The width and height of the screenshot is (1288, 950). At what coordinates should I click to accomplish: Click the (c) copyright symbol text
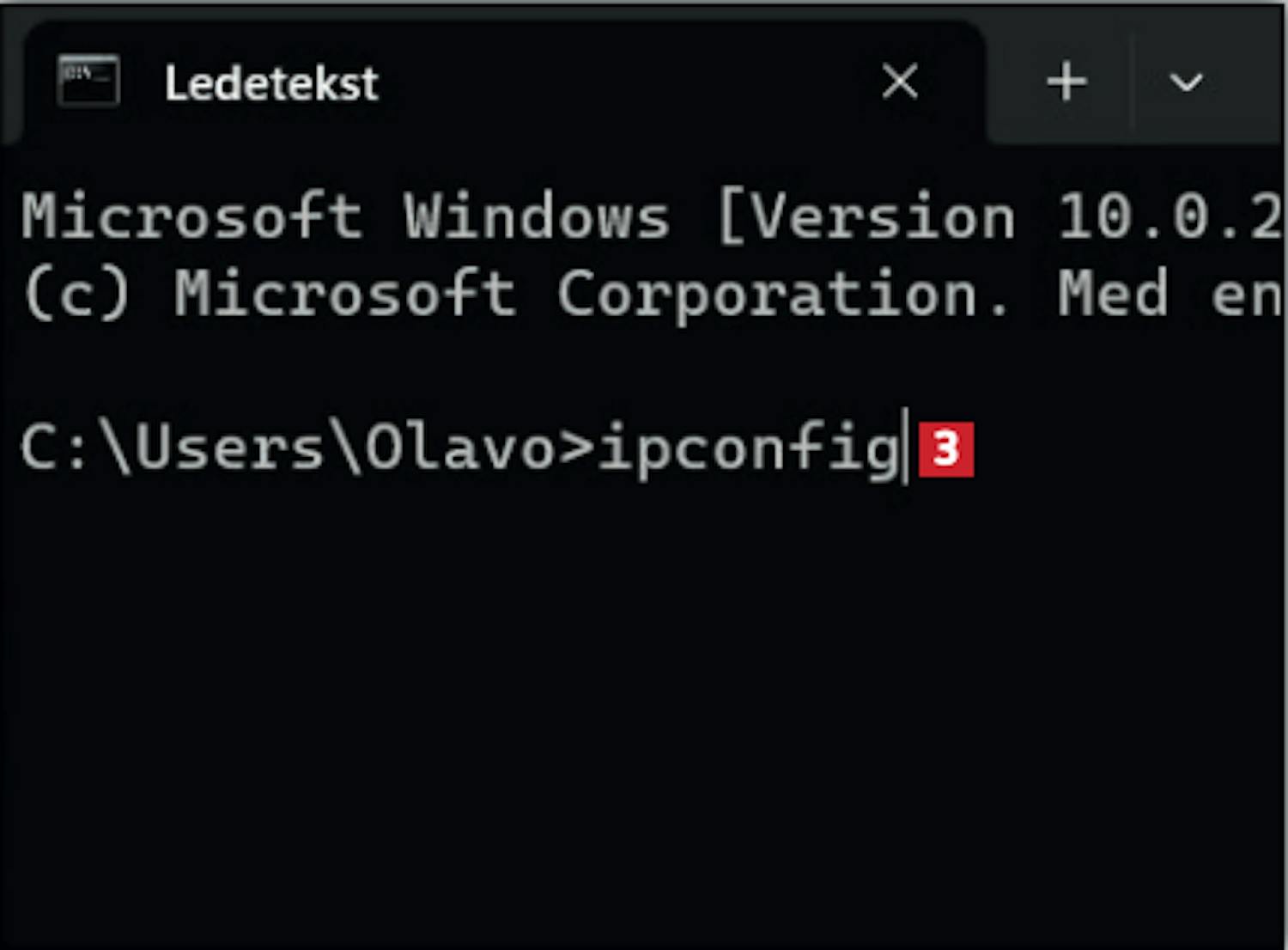(77, 293)
